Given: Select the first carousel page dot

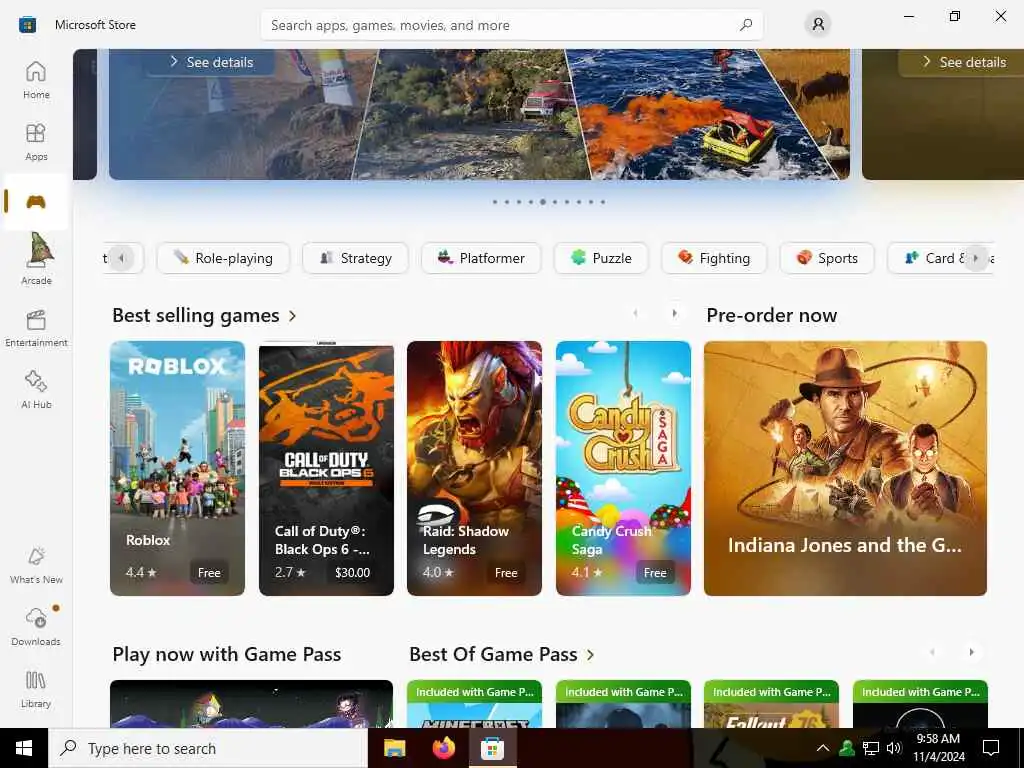Looking at the screenshot, I should tap(495, 202).
